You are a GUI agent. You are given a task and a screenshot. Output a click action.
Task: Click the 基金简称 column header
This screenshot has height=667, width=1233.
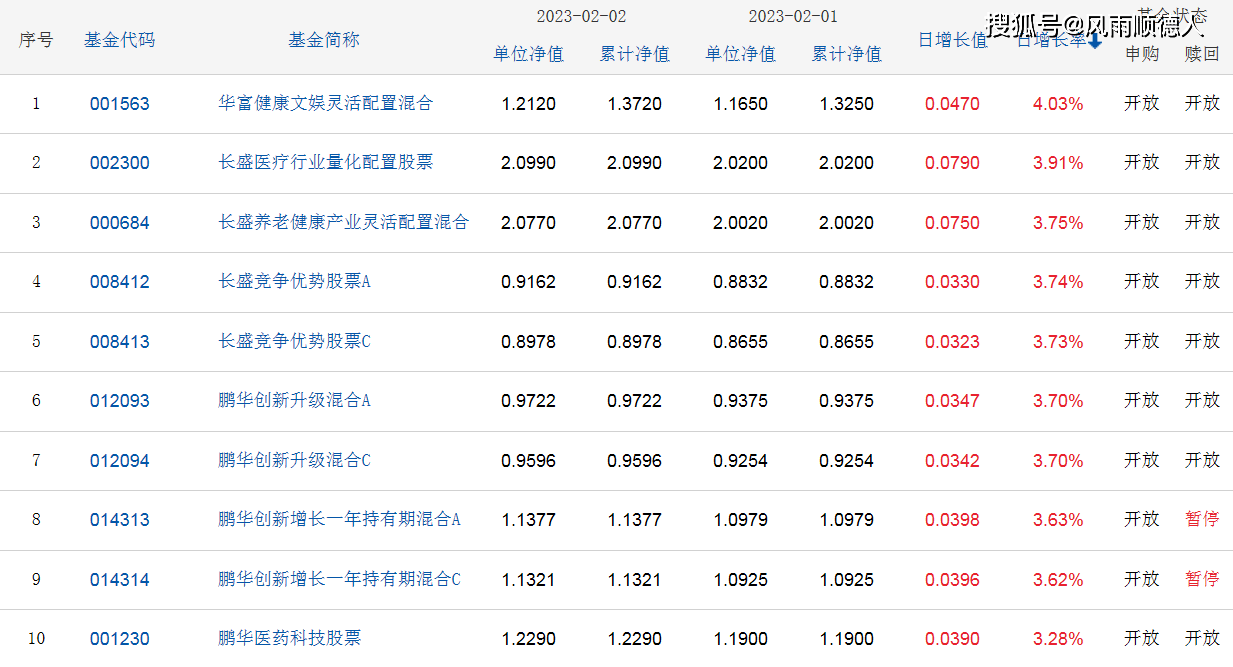[324, 40]
